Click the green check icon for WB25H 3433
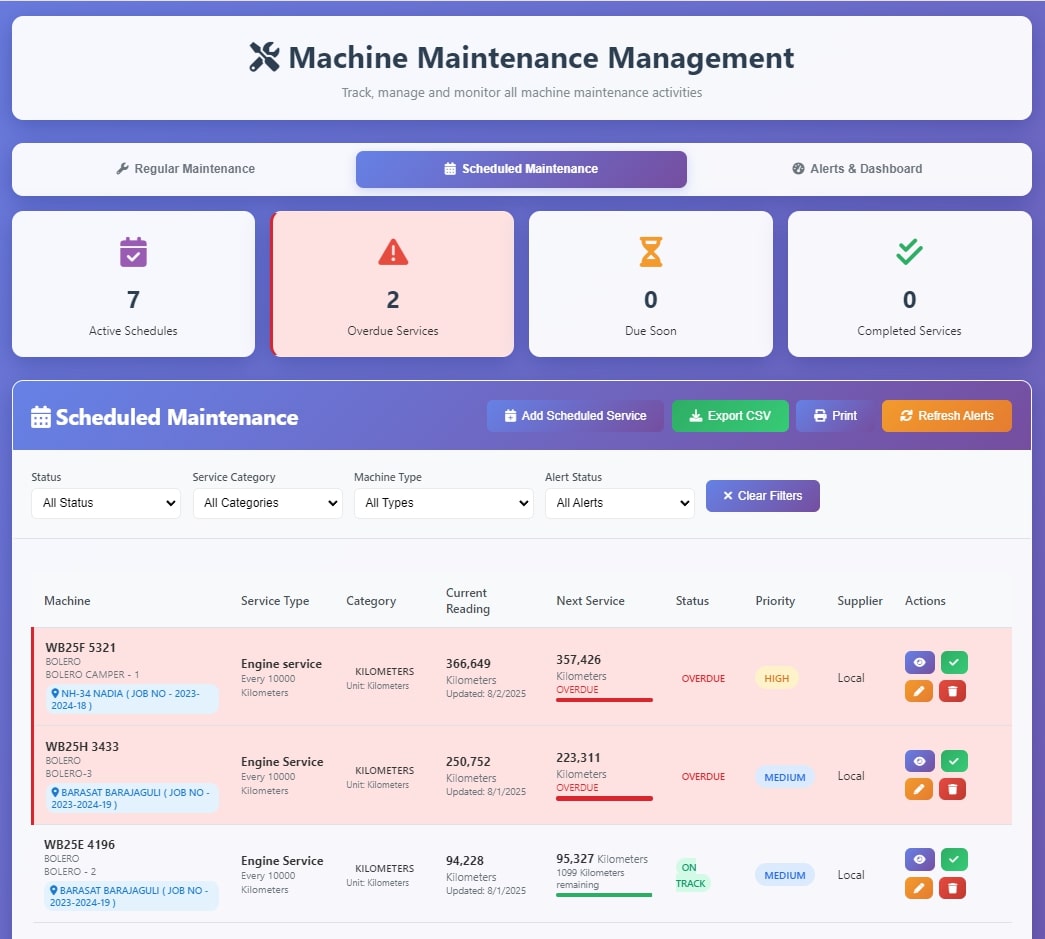 tap(952, 760)
